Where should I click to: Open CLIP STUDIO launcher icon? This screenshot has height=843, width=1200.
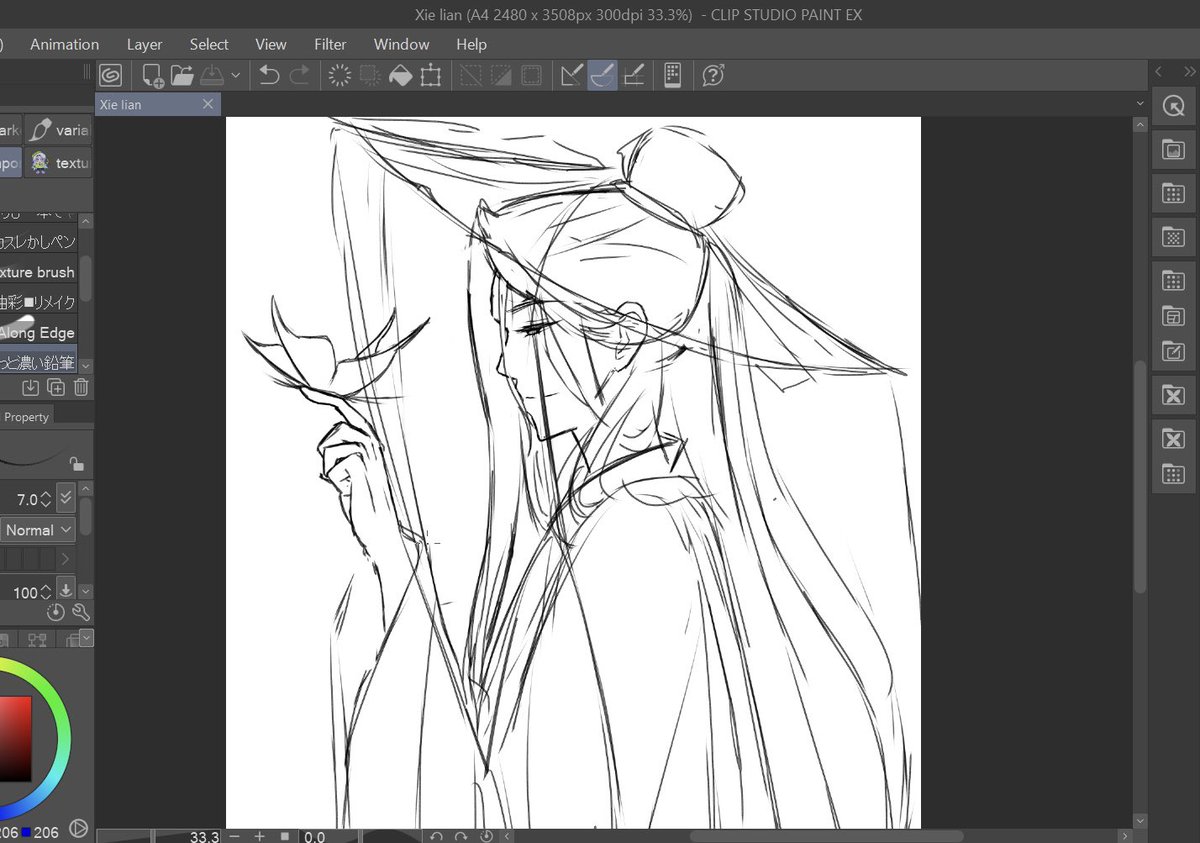pyautogui.click(x=111, y=75)
